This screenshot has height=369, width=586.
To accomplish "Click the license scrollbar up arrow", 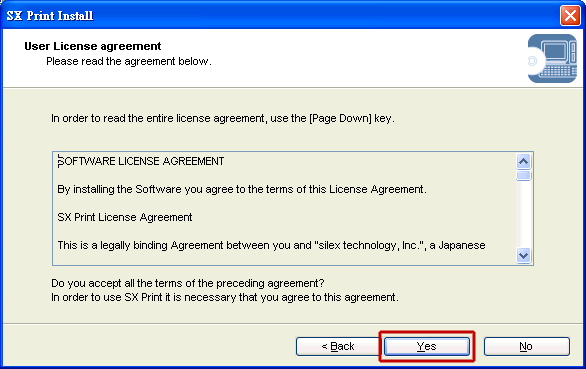I will pyautogui.click(x=524, y=162).
